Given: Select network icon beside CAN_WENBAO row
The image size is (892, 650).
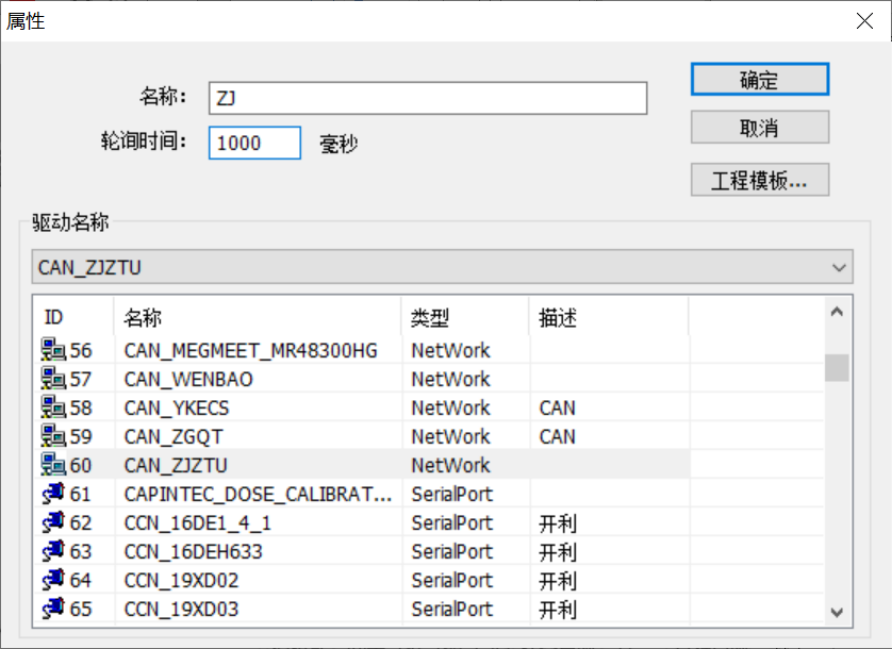Looking at the screenshot, I should (53, 379).
